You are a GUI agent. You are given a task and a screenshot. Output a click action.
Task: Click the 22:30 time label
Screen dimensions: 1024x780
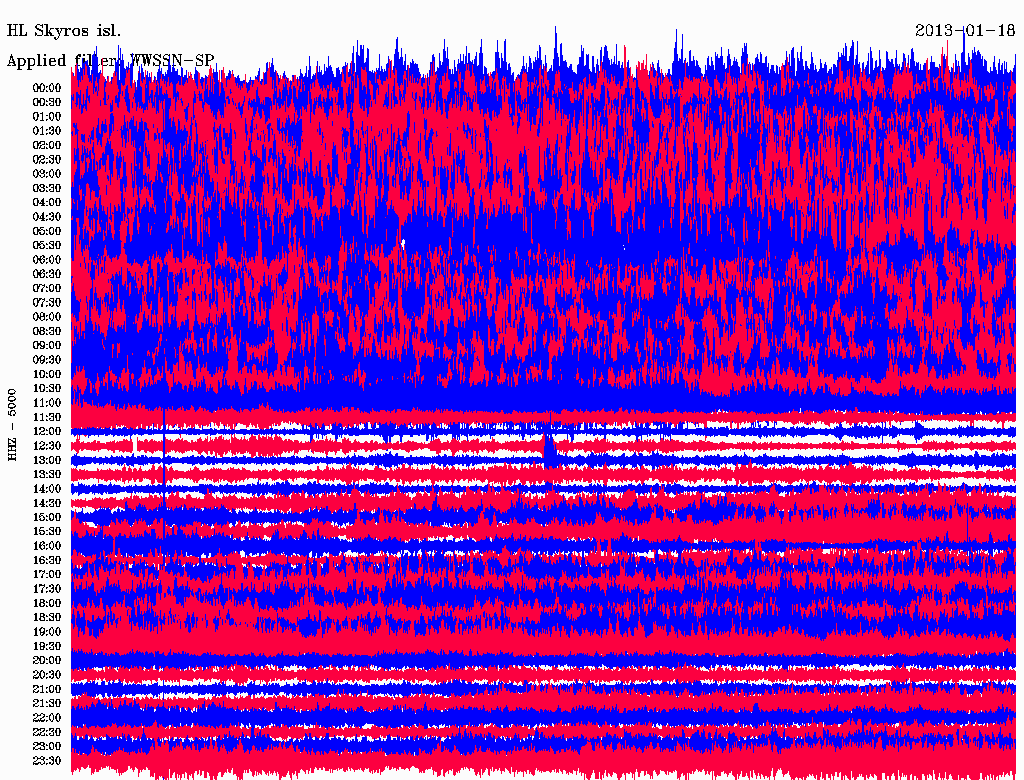(47, 732)
